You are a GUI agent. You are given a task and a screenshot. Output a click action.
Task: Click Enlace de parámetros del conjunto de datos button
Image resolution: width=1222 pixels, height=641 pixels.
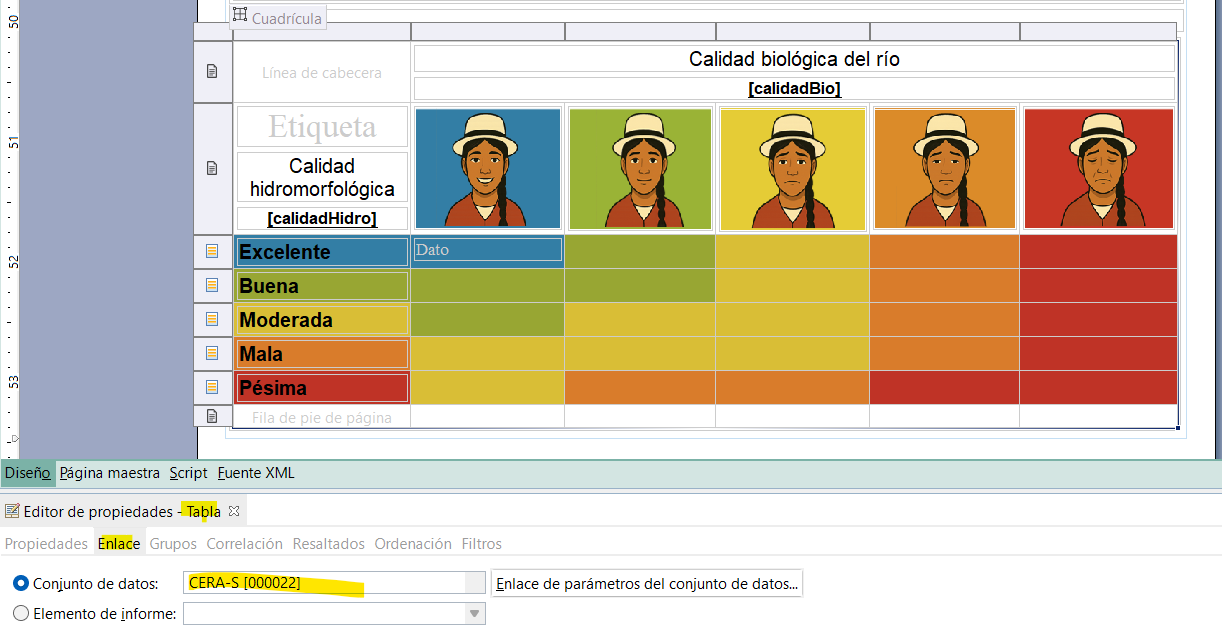pos(647,584)
